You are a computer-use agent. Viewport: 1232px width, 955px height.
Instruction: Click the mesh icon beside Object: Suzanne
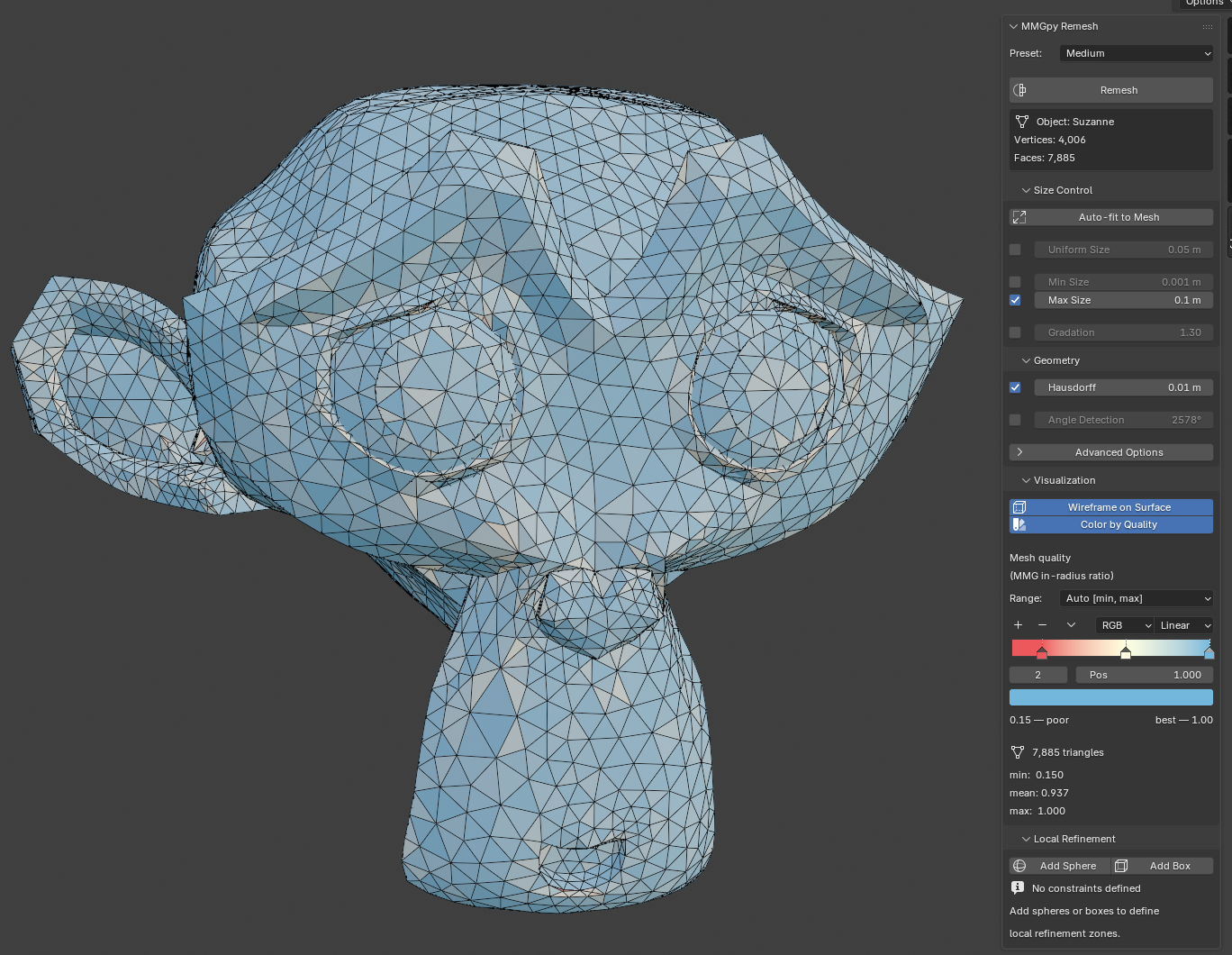pos(1021,122)
